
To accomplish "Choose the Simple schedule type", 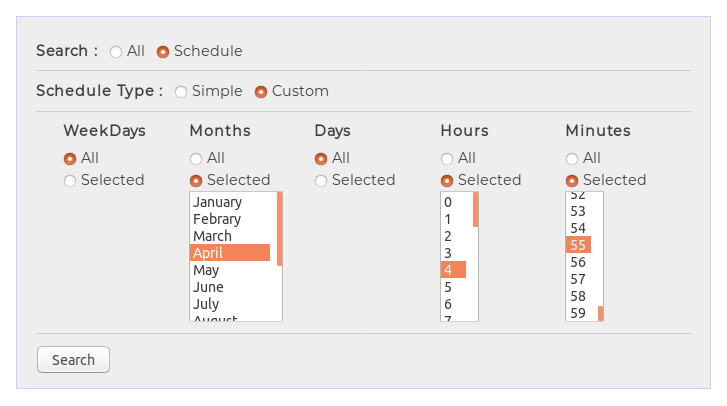I will [181, 92].
